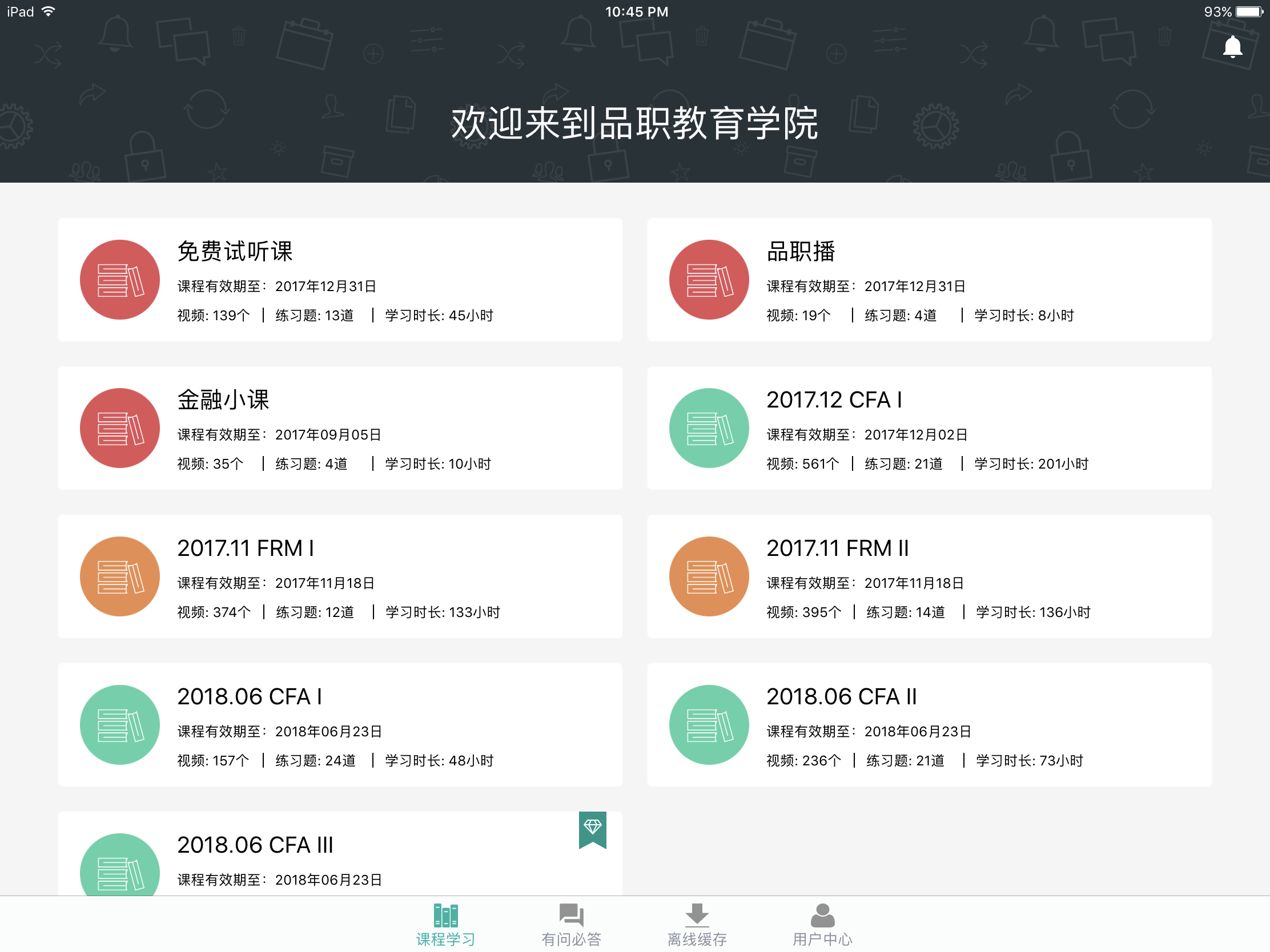Tap the 课程学习 books icon

pyautogui.click(x=445, y=915)
